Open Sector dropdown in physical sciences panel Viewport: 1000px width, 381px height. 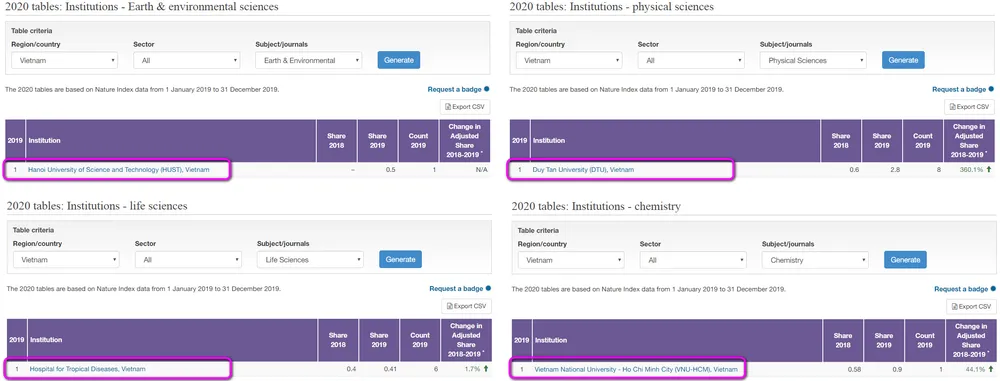pos(691,61)
